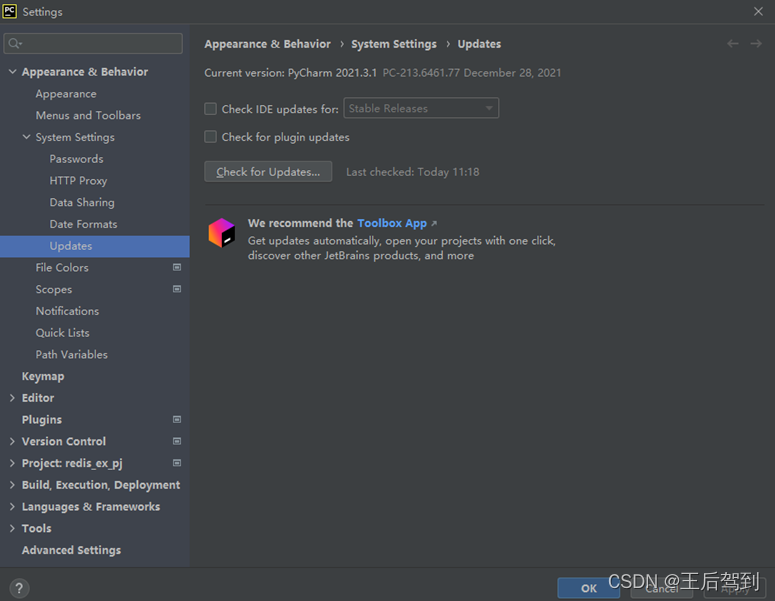Expand the Languages & Frameworks section
The width and height of the screenshot is (775, 601).
(x=12, y=507)
